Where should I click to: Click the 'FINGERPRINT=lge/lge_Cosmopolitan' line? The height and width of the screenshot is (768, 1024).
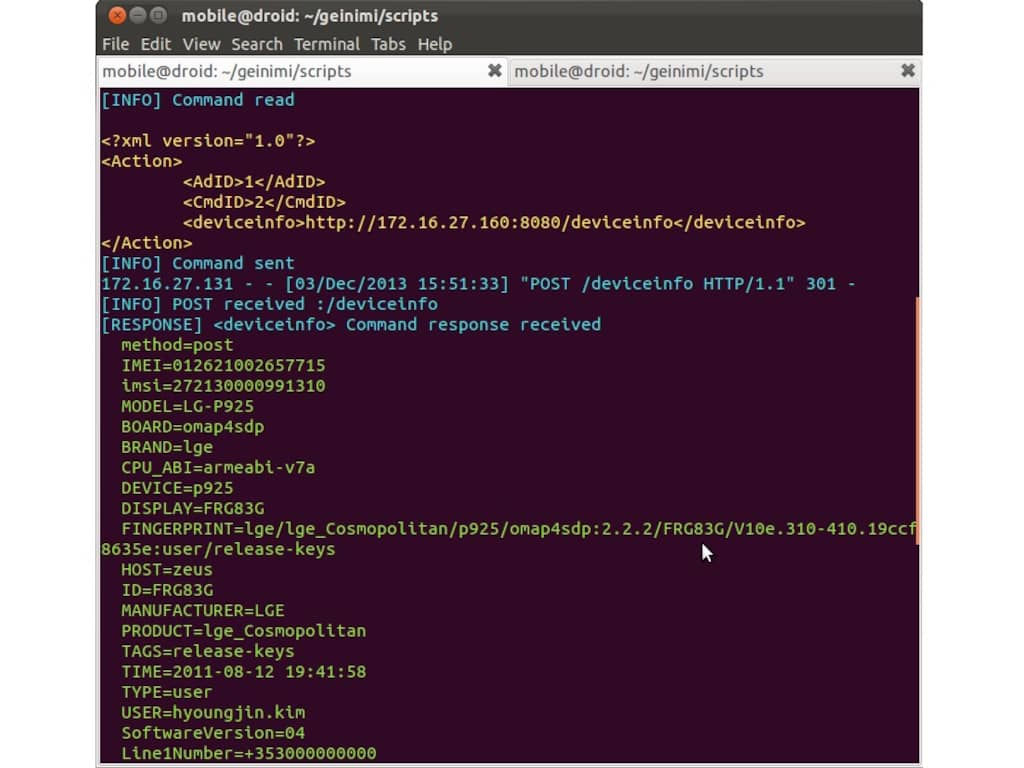point(519,529)
